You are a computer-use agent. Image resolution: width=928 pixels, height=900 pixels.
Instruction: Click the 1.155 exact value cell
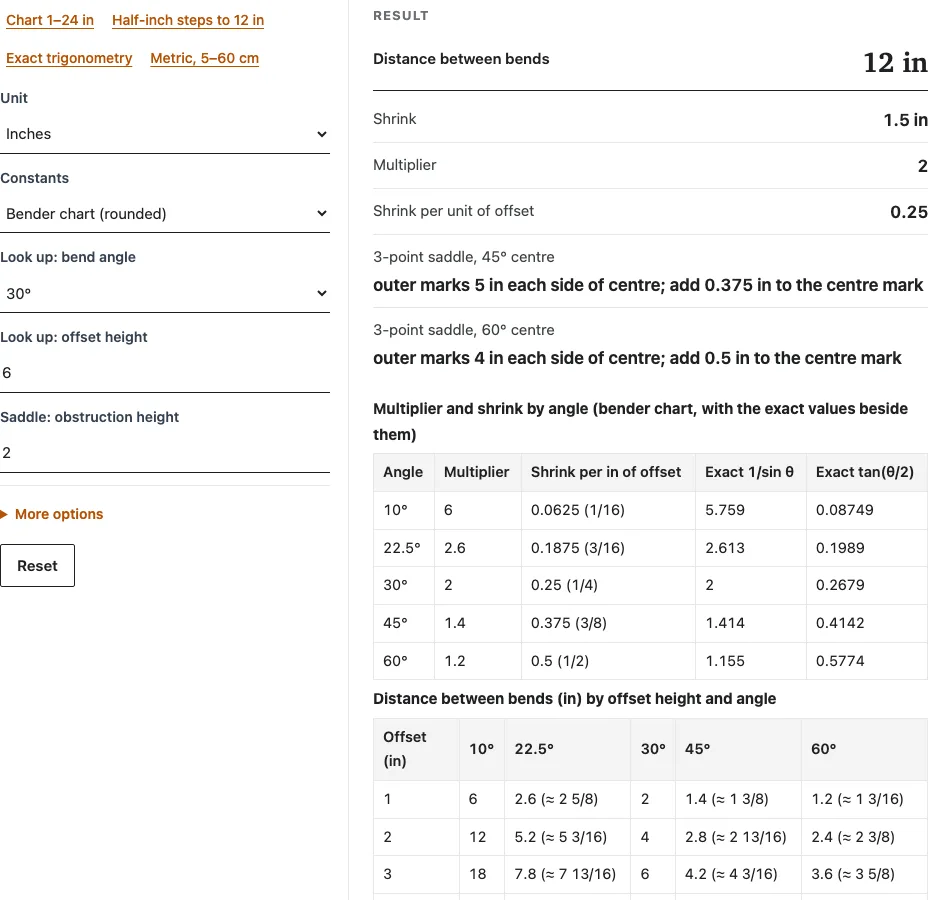pyautogui.click(x=750, y=661)
